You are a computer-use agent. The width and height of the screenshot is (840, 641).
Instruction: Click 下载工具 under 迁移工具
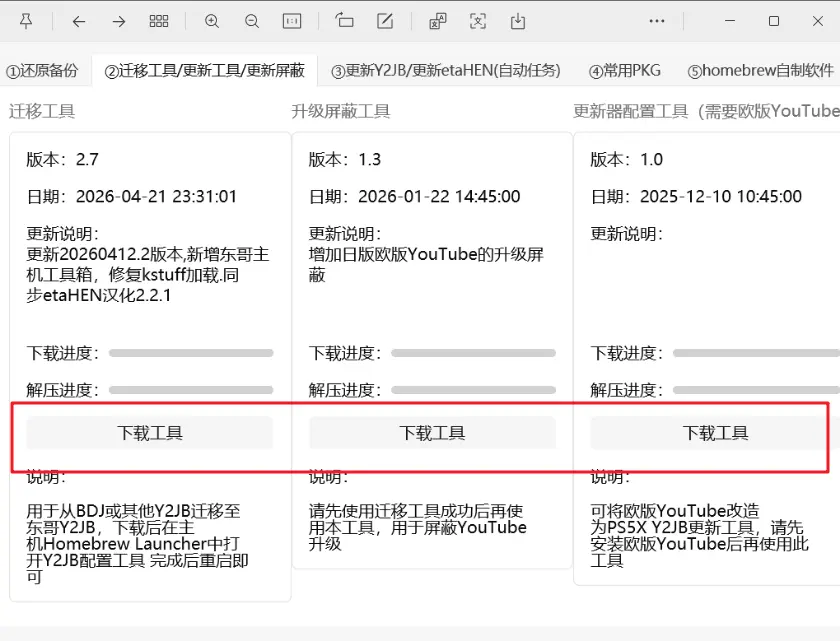click(150, 433)
